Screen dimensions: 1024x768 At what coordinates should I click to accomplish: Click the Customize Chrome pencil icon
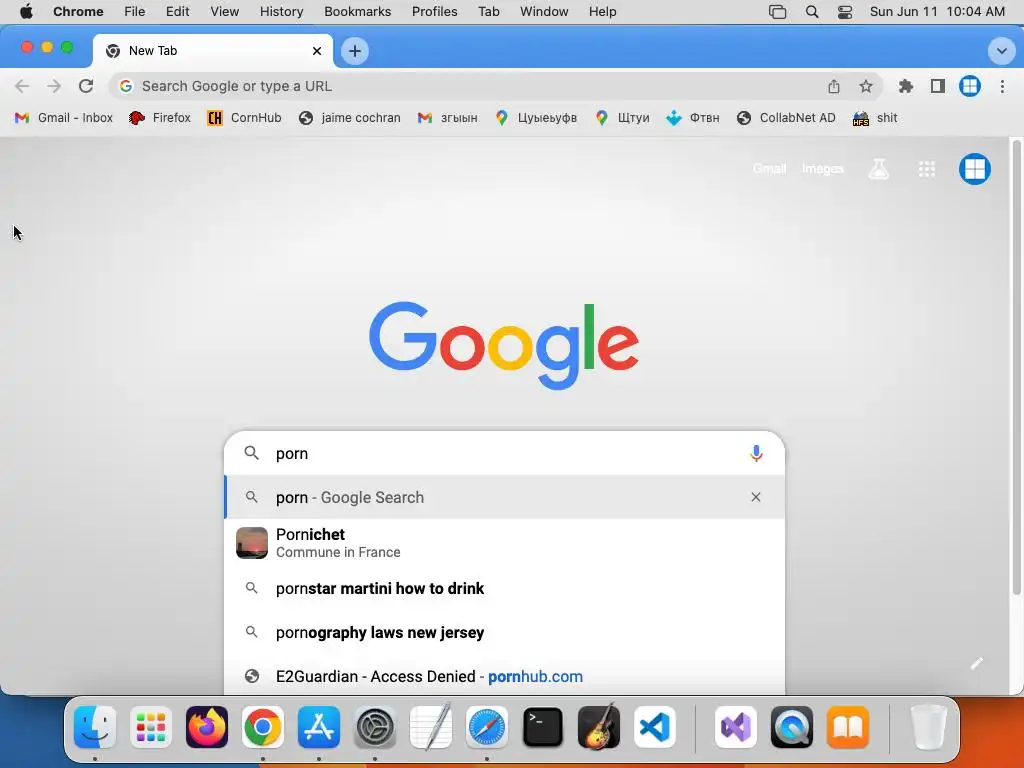tap(976, 664)
